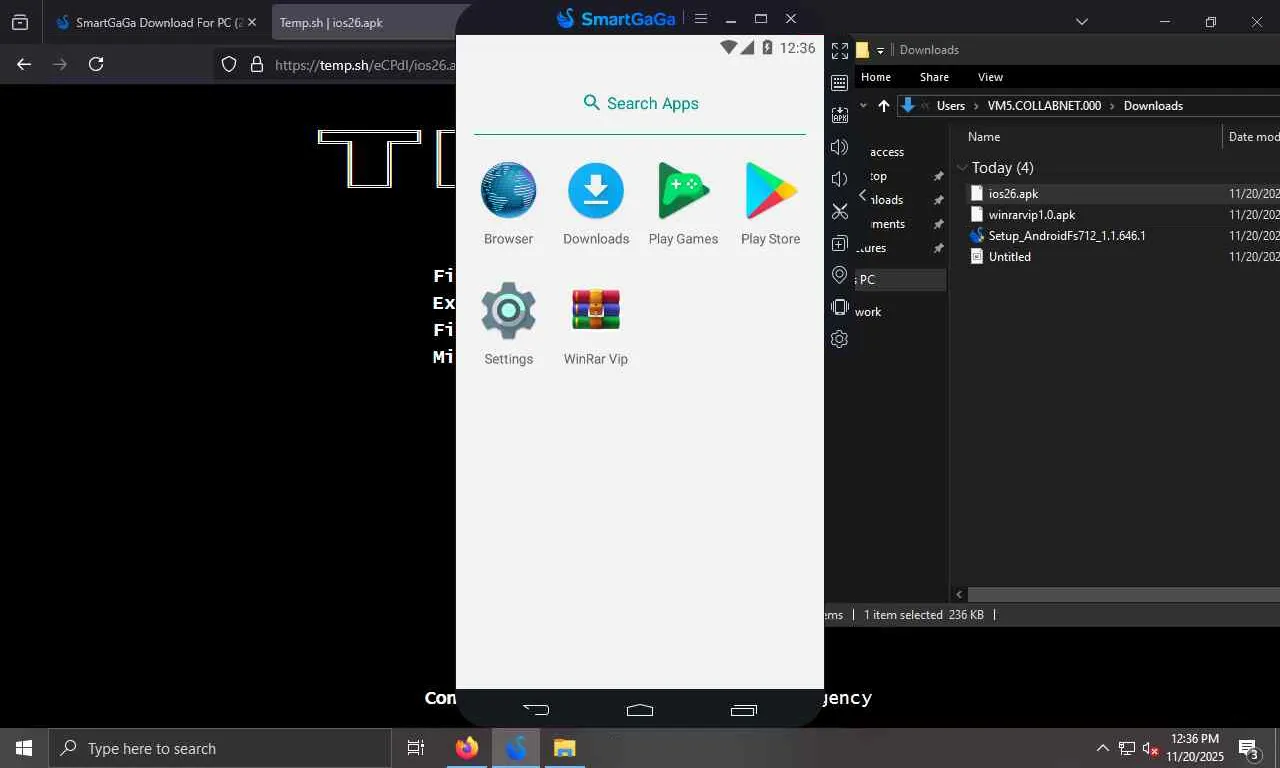1280x768 pixels.
Task: Collapse the Today (4) file group
Action: coord(963,168)
